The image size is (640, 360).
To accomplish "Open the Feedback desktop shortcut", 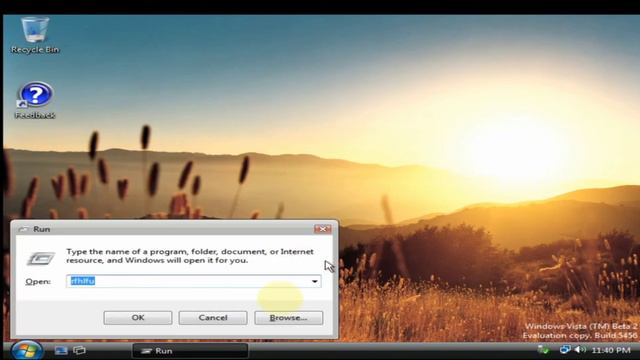I will (35, 100).
